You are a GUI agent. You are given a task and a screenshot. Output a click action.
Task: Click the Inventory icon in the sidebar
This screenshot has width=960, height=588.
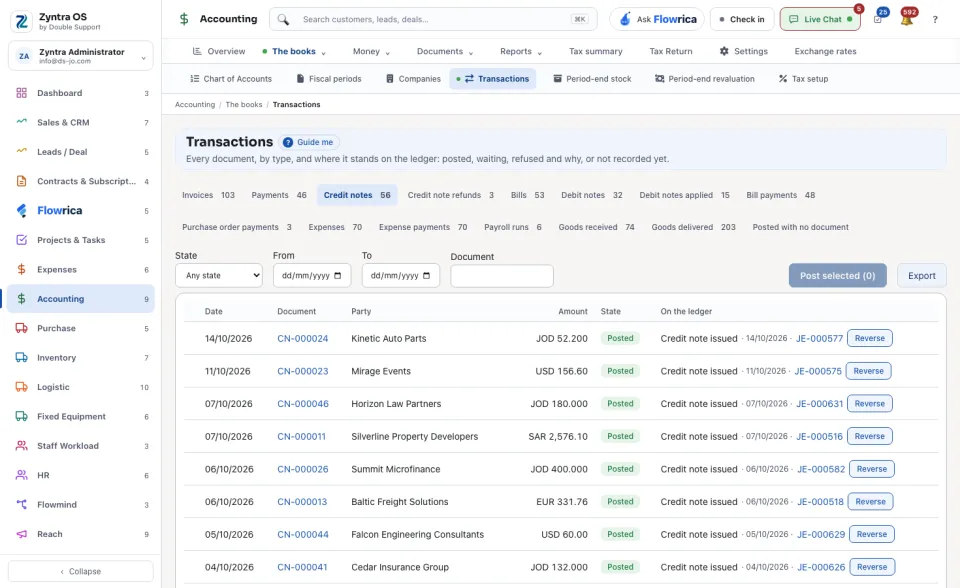pos(21,358)
